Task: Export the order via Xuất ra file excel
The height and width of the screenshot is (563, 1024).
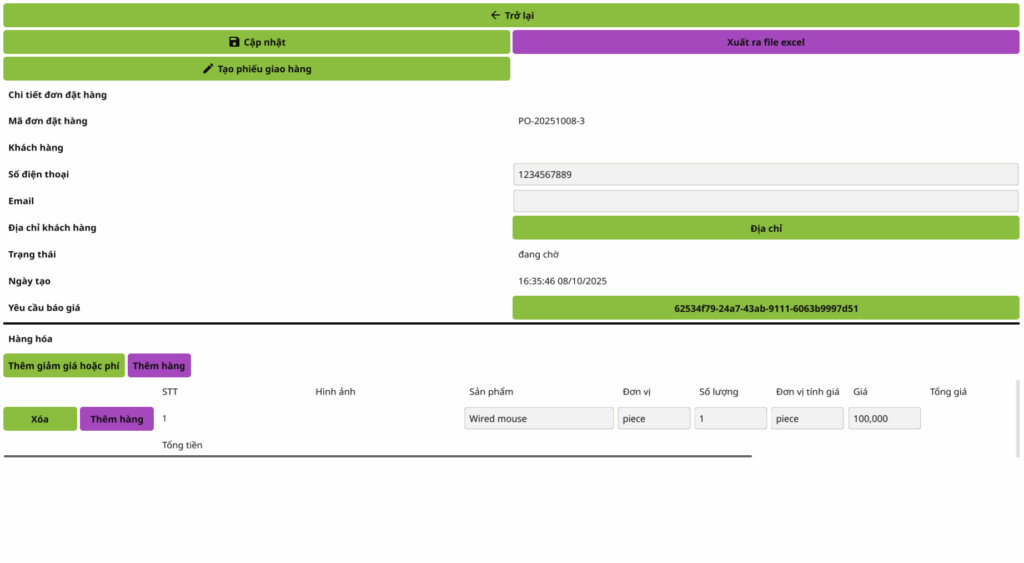Action: 765,42
